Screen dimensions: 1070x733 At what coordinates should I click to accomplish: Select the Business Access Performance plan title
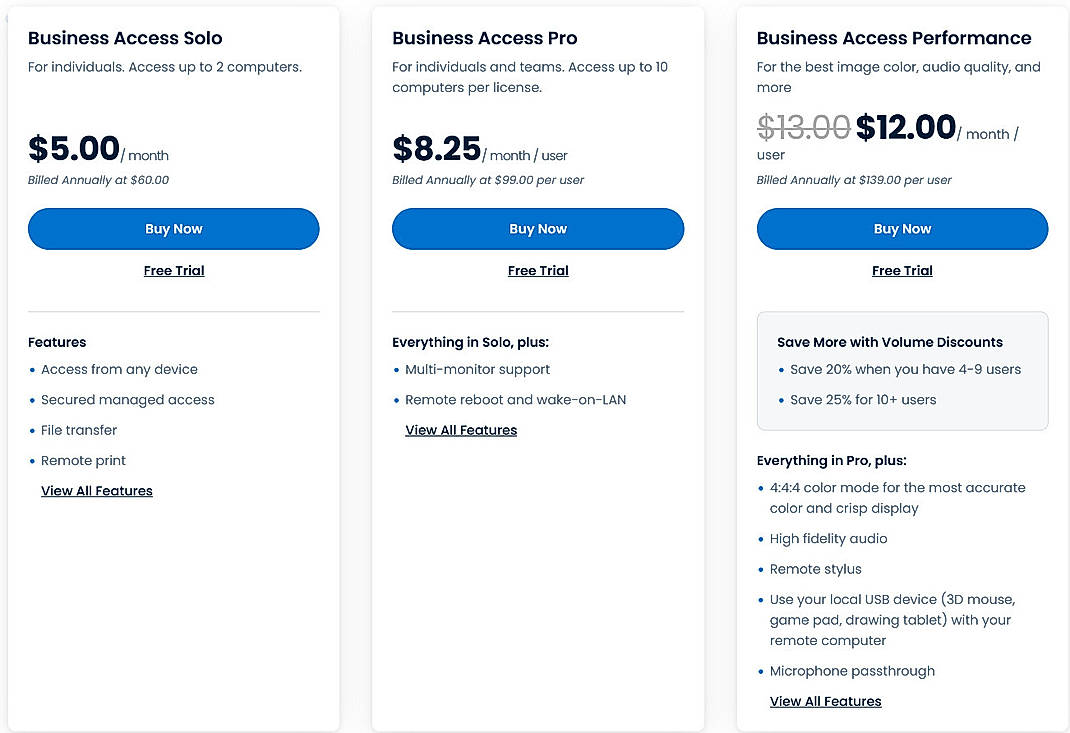tap(894, 38)
